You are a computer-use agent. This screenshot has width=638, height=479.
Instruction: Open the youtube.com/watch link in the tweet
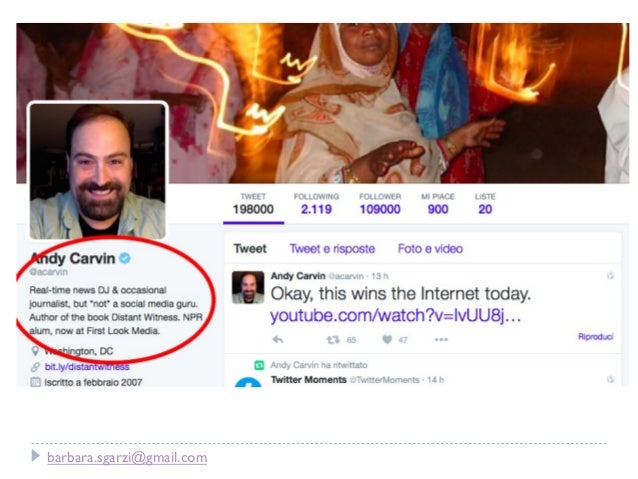(395, 316)
